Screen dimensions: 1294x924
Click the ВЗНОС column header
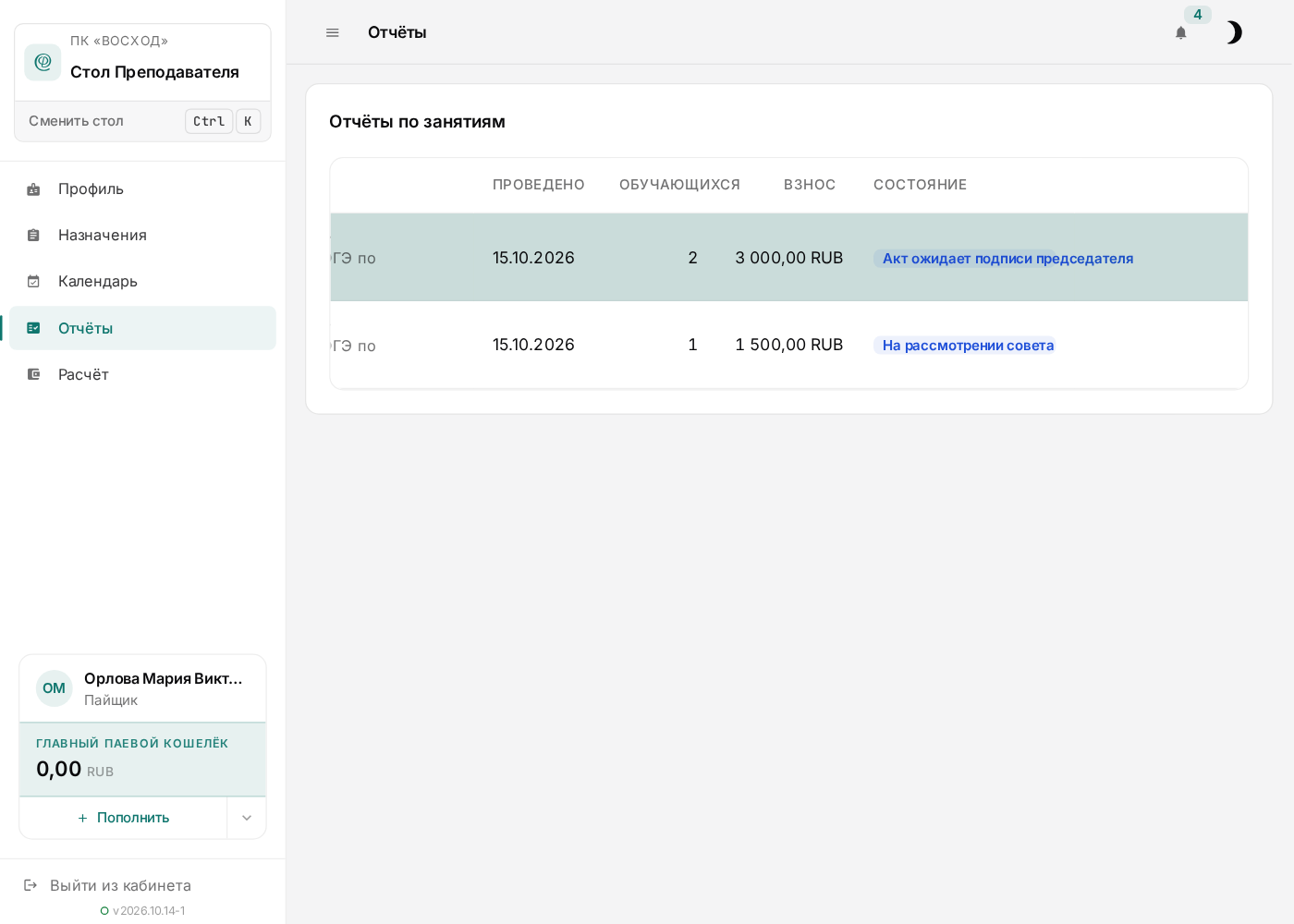click(810, 185)
